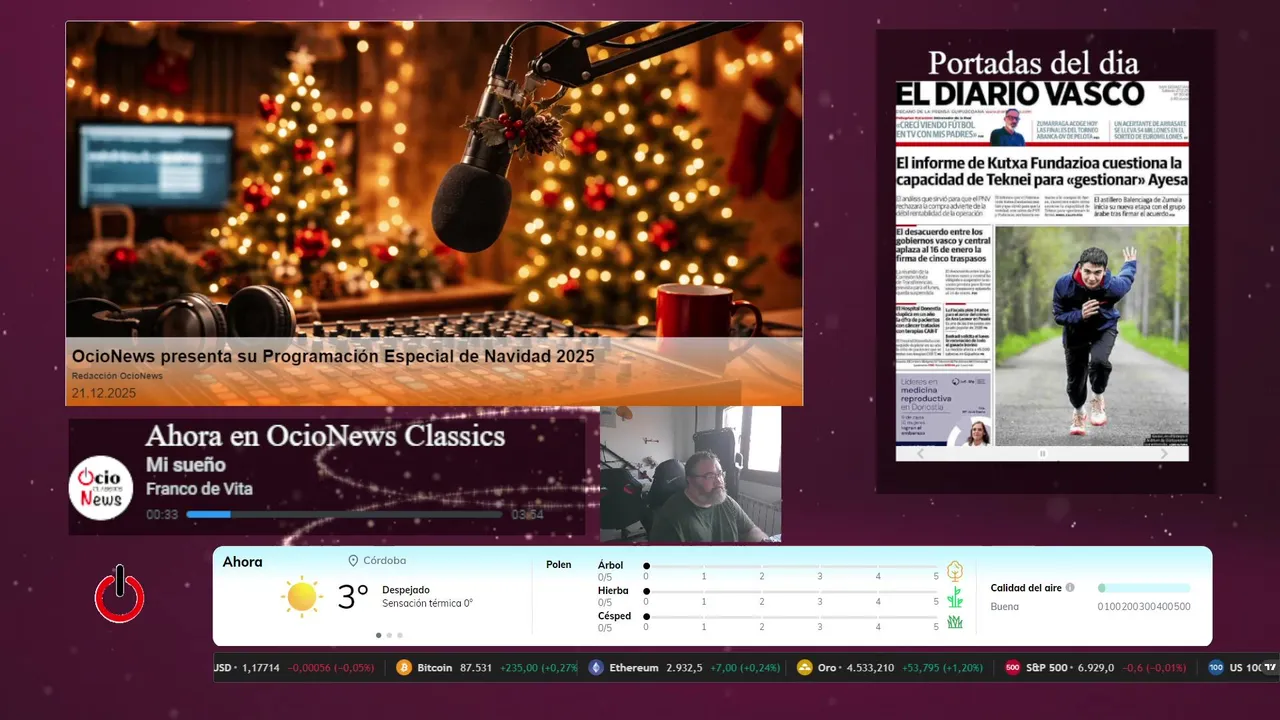The width and height of the screenshot is (1280, 720).
Task: Click the Hierba pollen level slider
Action: click(x=791, y=592)
